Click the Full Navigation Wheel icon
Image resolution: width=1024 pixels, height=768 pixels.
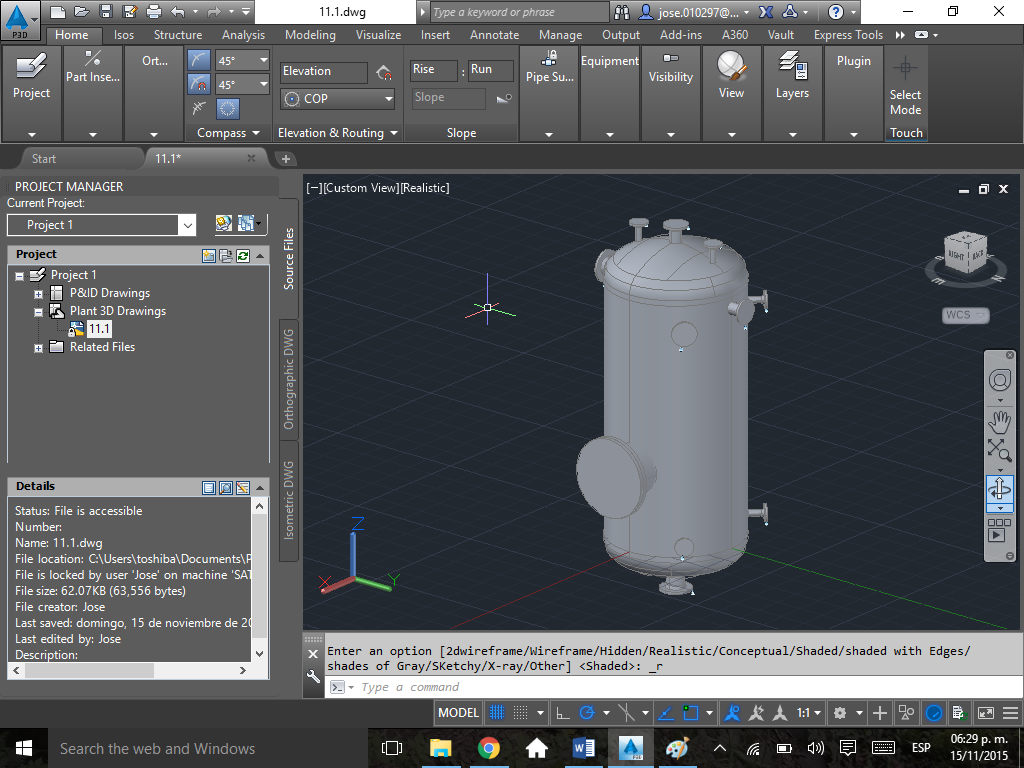coord(999,381)
